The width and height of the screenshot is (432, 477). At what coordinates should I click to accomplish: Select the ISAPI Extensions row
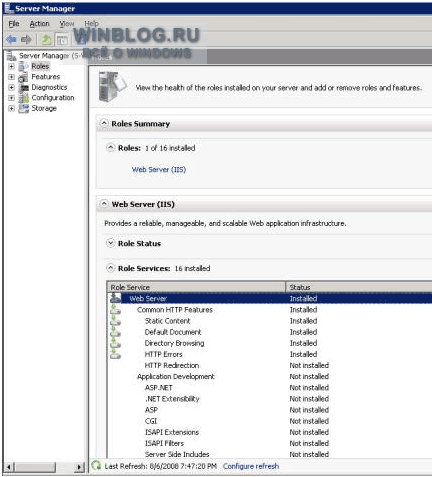tap(270, 432)
